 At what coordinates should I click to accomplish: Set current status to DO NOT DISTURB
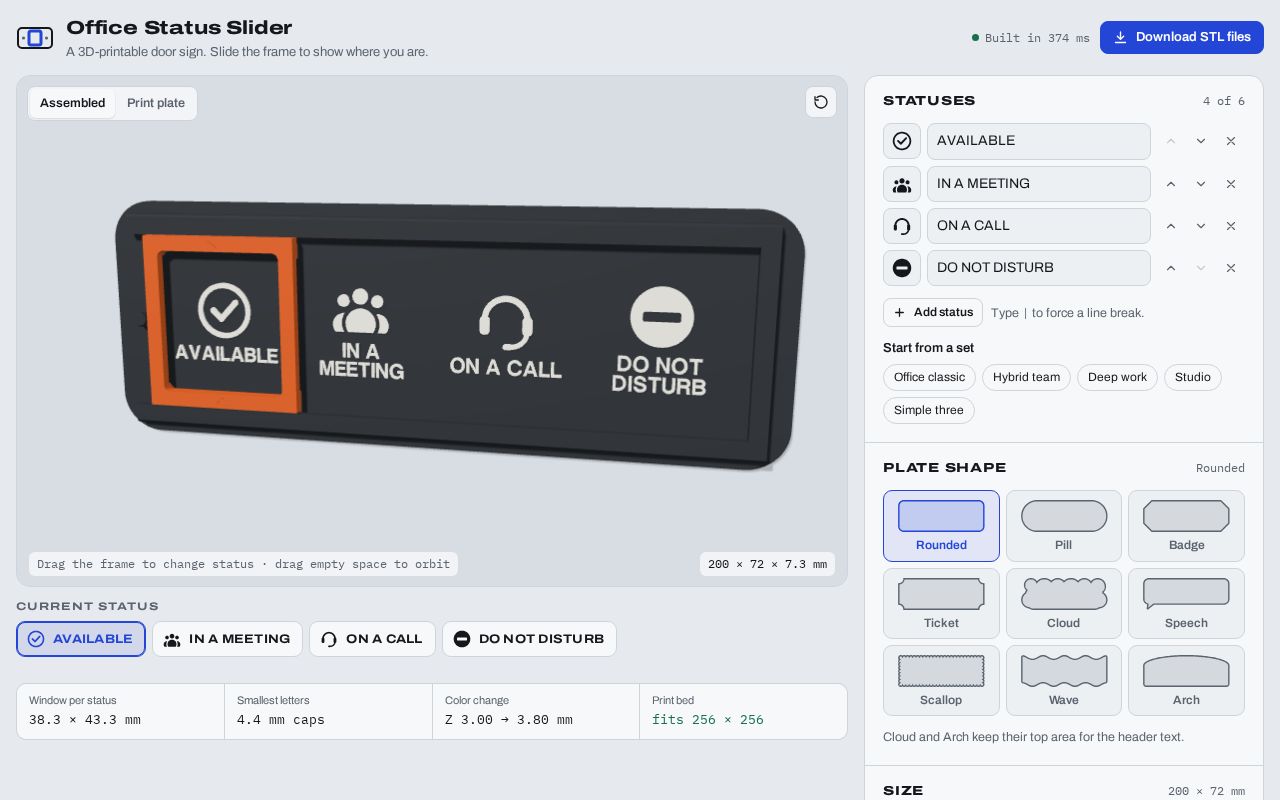pyautogui.click(x=529, y=639)
